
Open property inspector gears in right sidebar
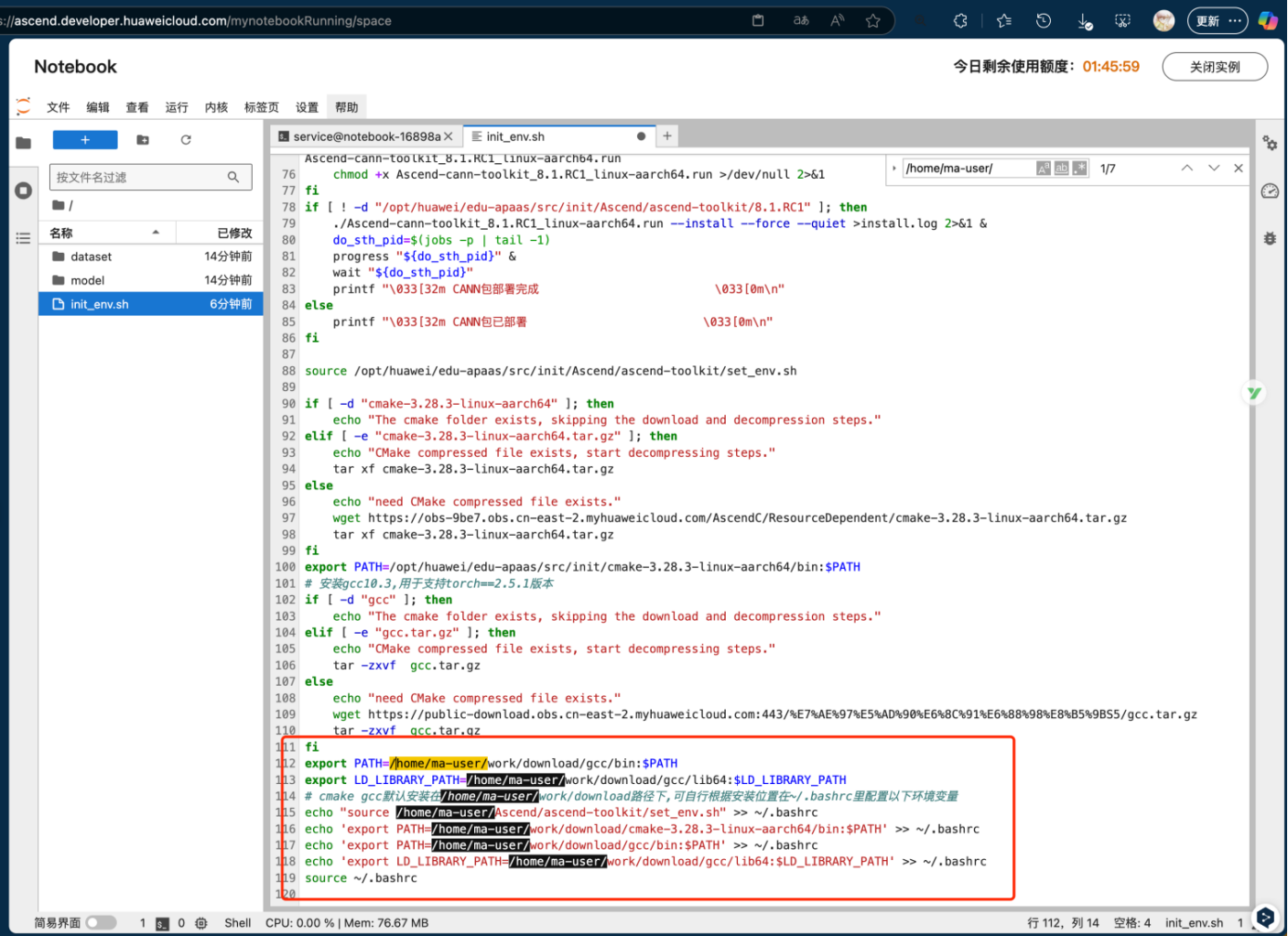pos(1270,143)
